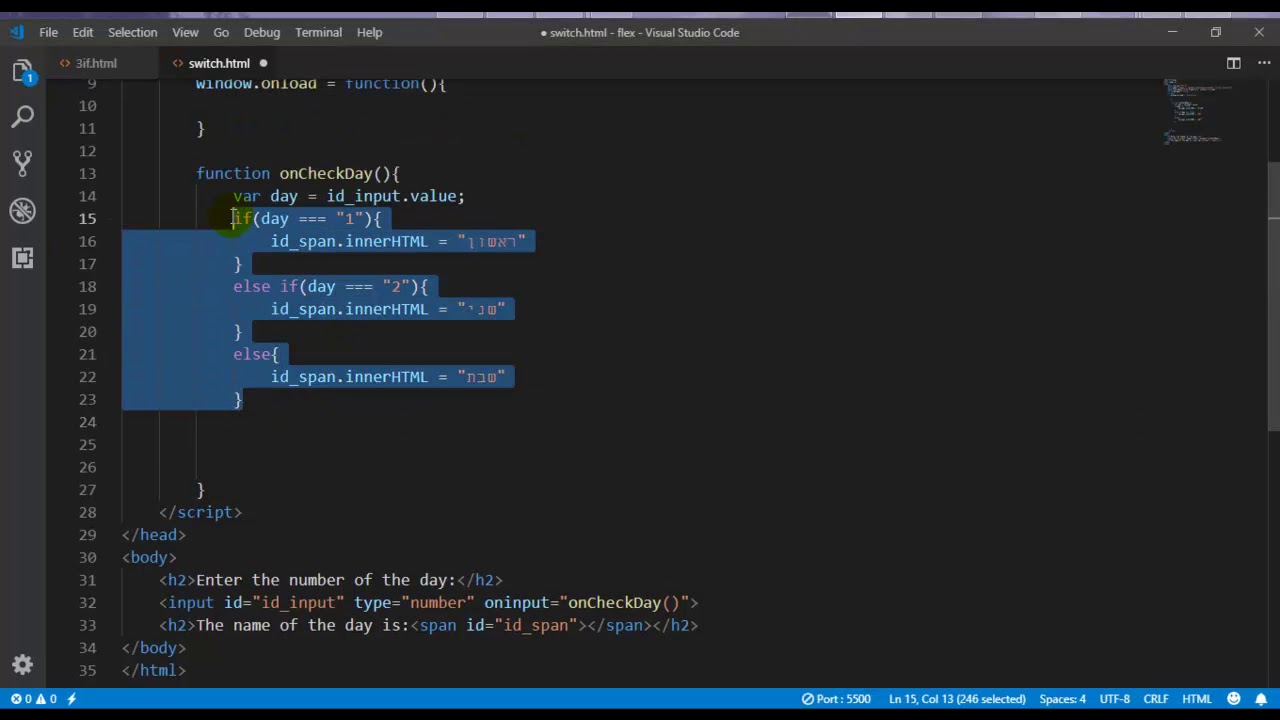This screenshot has height=720, width=1280.
Task: Restore down the VS Code window
Action: (1215, 32)
